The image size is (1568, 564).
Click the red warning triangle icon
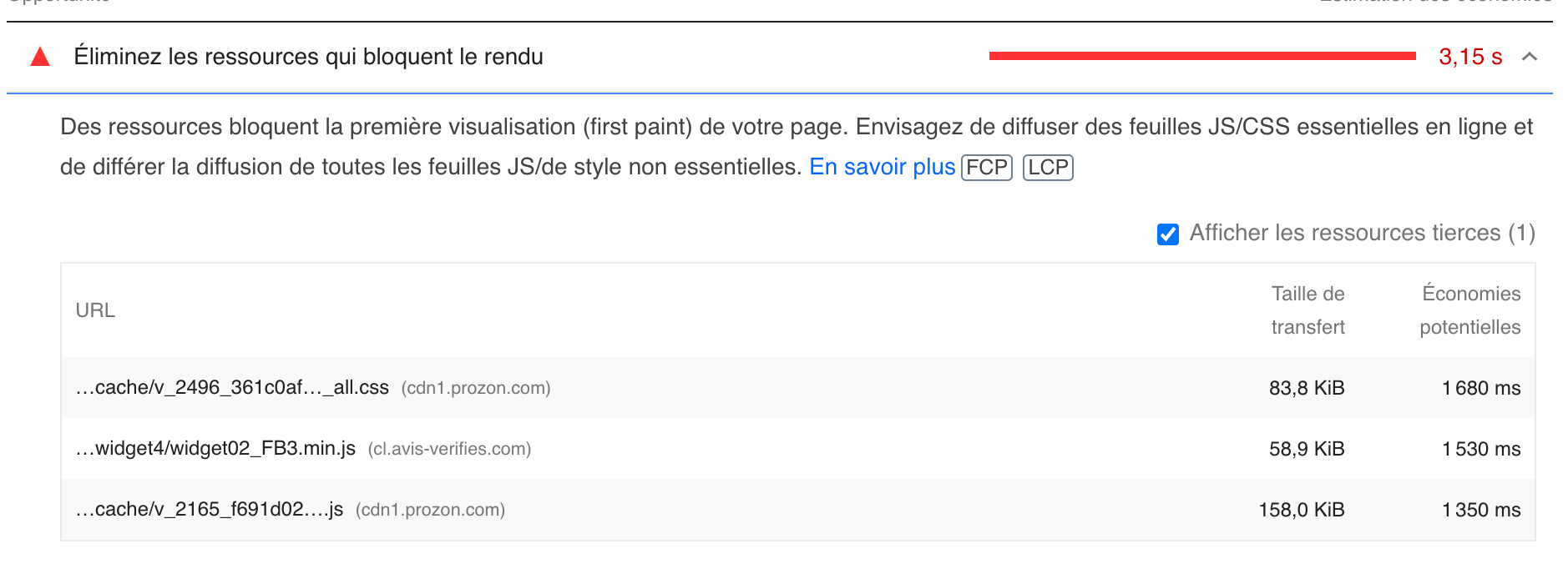[x=40, y=57]
